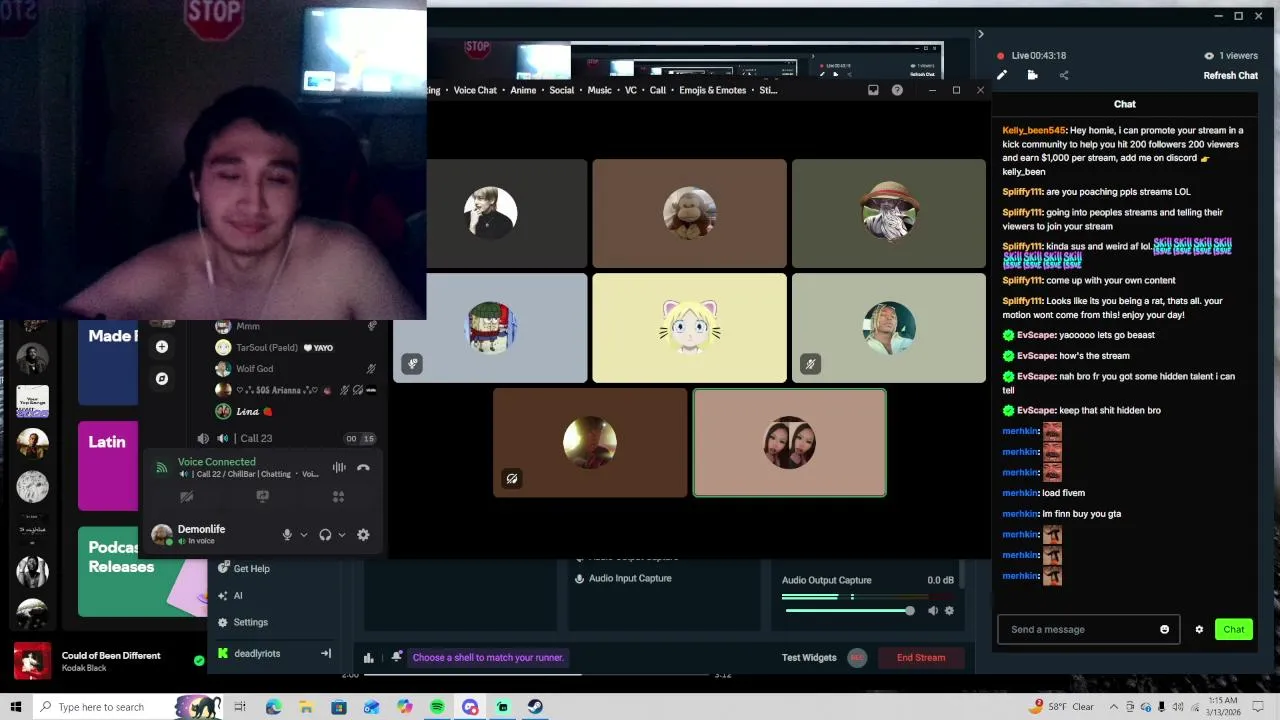
Task: Collapse the chat panel chevron
Action: tap(980, 34)
